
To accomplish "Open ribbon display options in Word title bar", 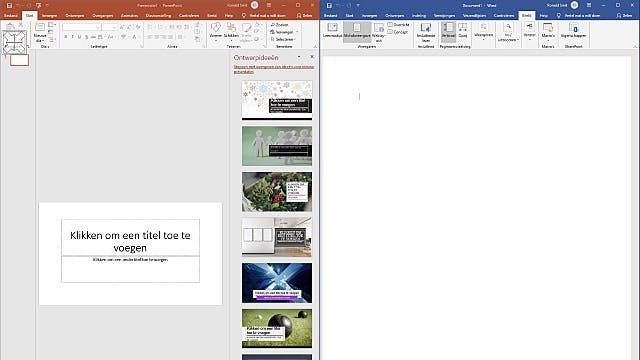I will point(589,5).
